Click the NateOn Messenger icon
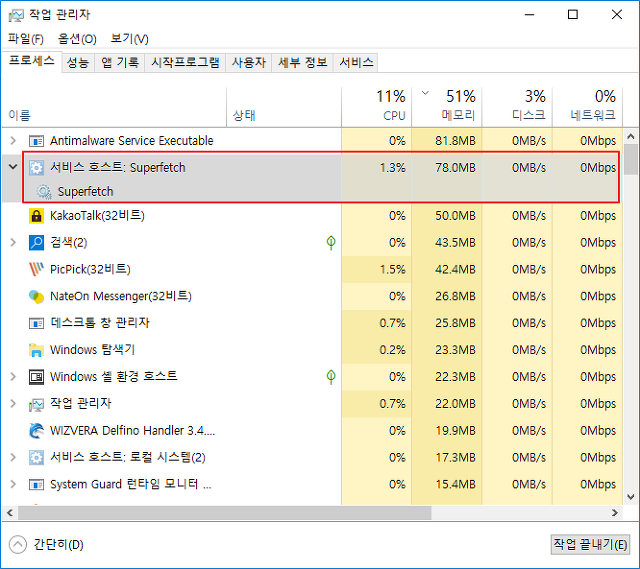The image size is (640, 569). coord(36,297)
